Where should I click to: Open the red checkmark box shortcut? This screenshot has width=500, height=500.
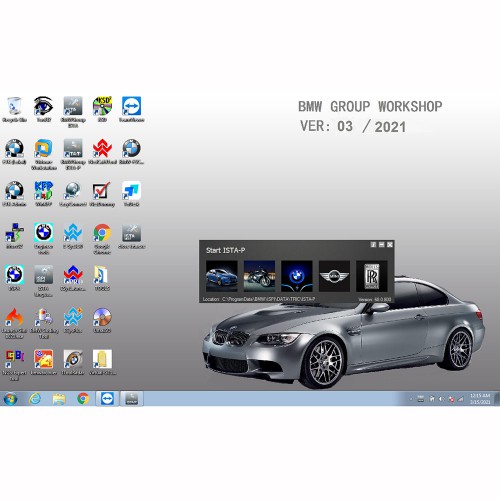pyautogui.click(x=102, y=194)
